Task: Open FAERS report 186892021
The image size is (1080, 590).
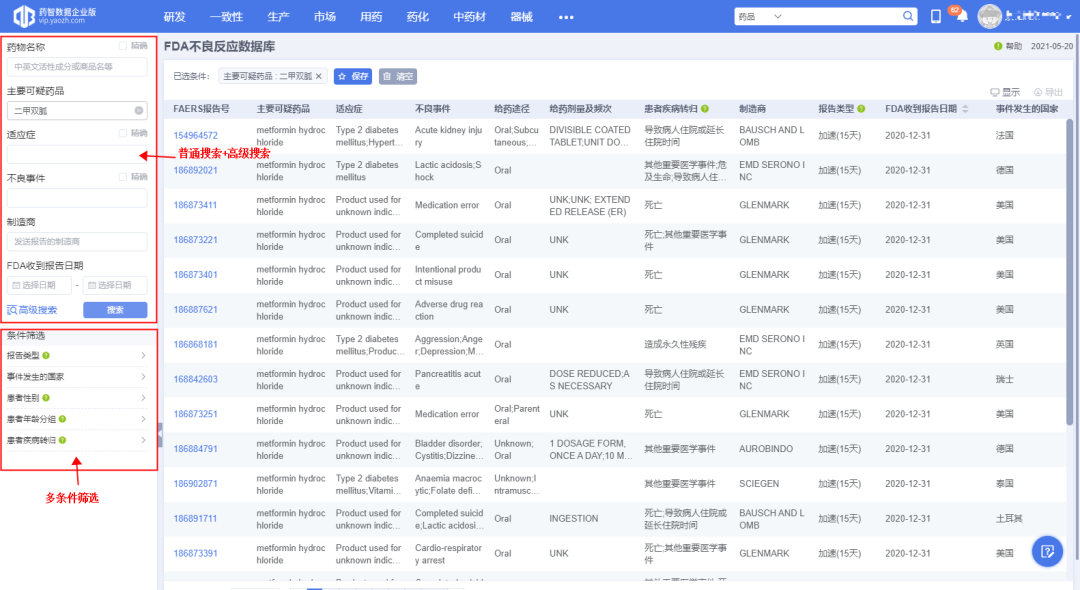Action: 196,170
